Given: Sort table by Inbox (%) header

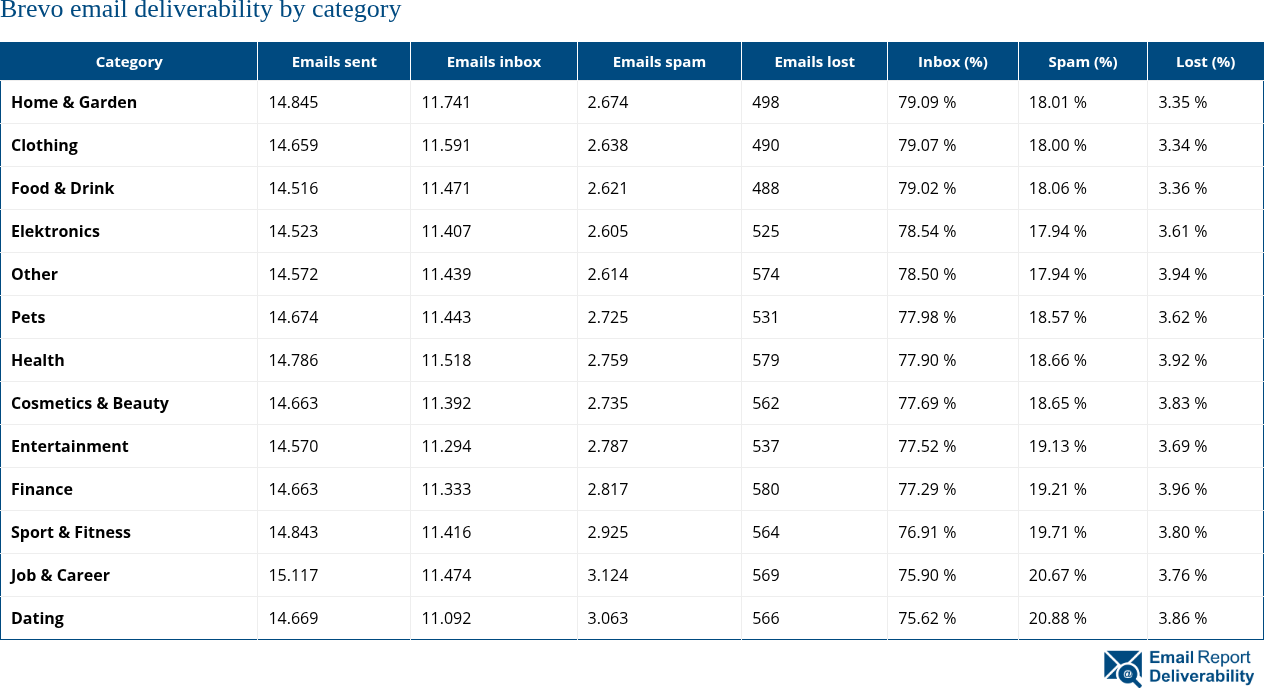Looking at the screenshot, I should [952, 61].
